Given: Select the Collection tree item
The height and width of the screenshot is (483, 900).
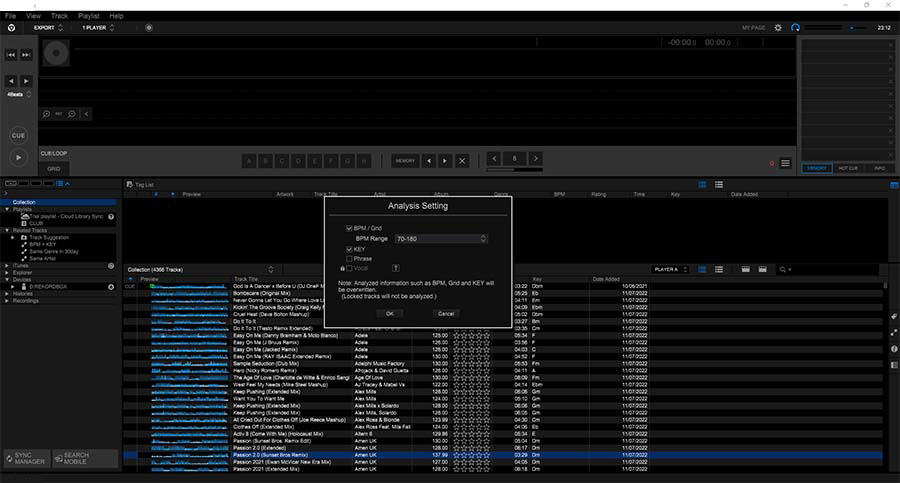Looking at the screenshot, I should tap(59, 202).
